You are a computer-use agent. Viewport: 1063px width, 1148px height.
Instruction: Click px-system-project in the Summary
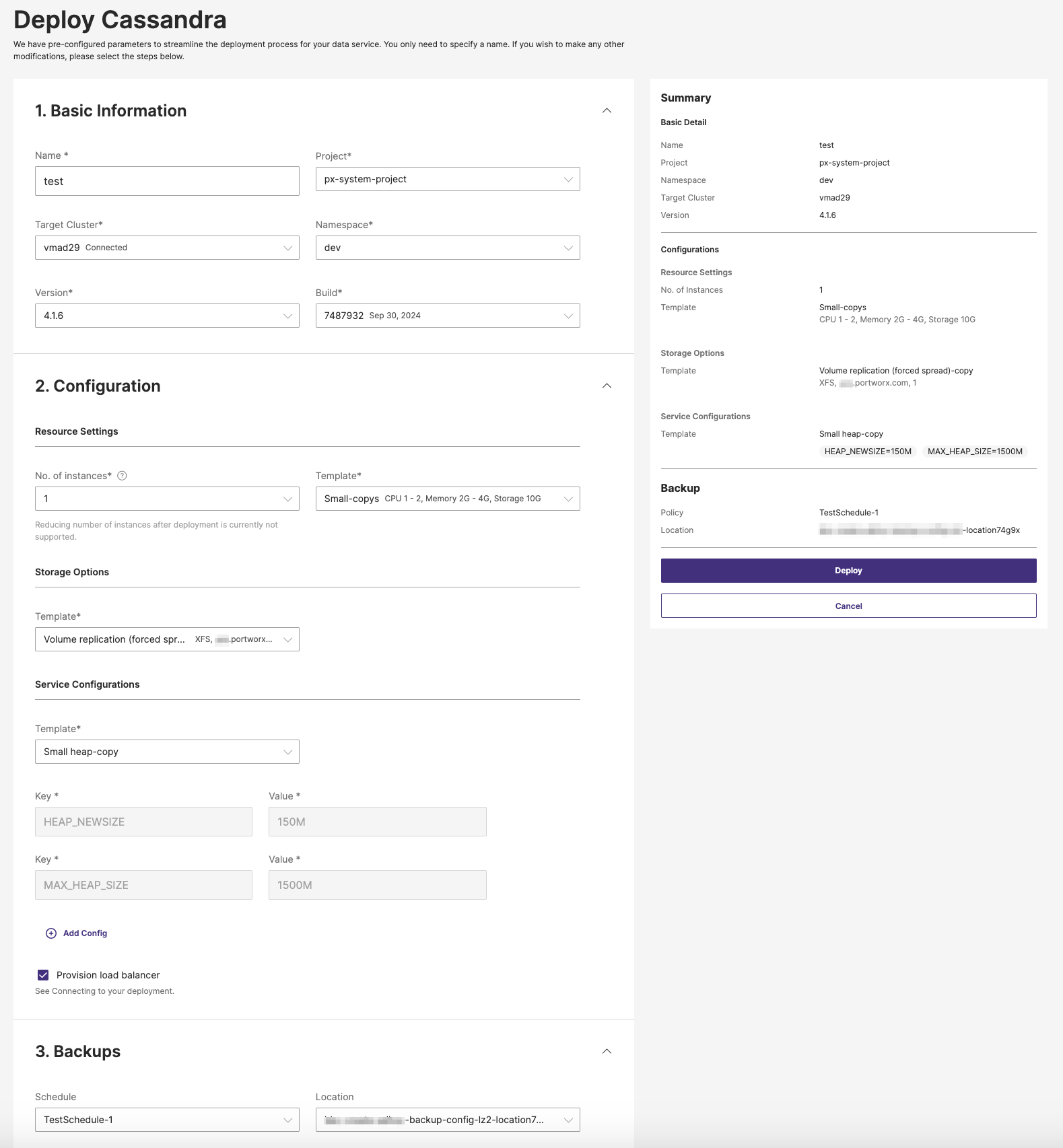[x=854, y=163]
